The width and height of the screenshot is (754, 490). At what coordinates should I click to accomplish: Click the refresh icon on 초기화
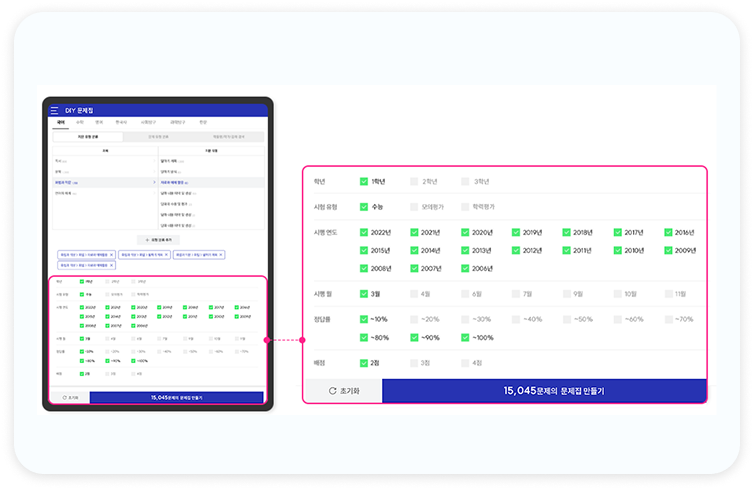pyautogui.click(x=333, y=391)
